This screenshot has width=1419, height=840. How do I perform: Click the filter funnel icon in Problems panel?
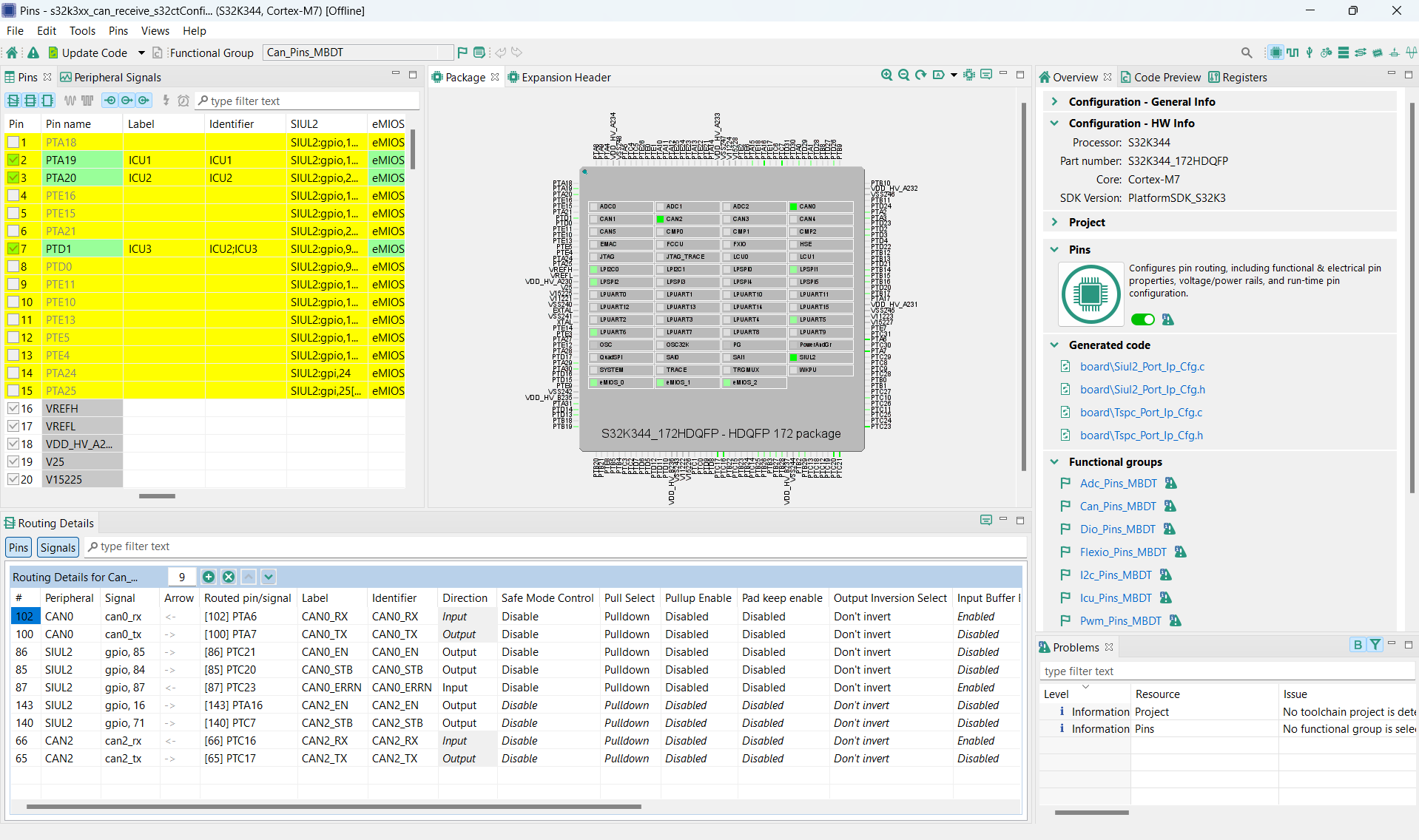[1375, 644]
